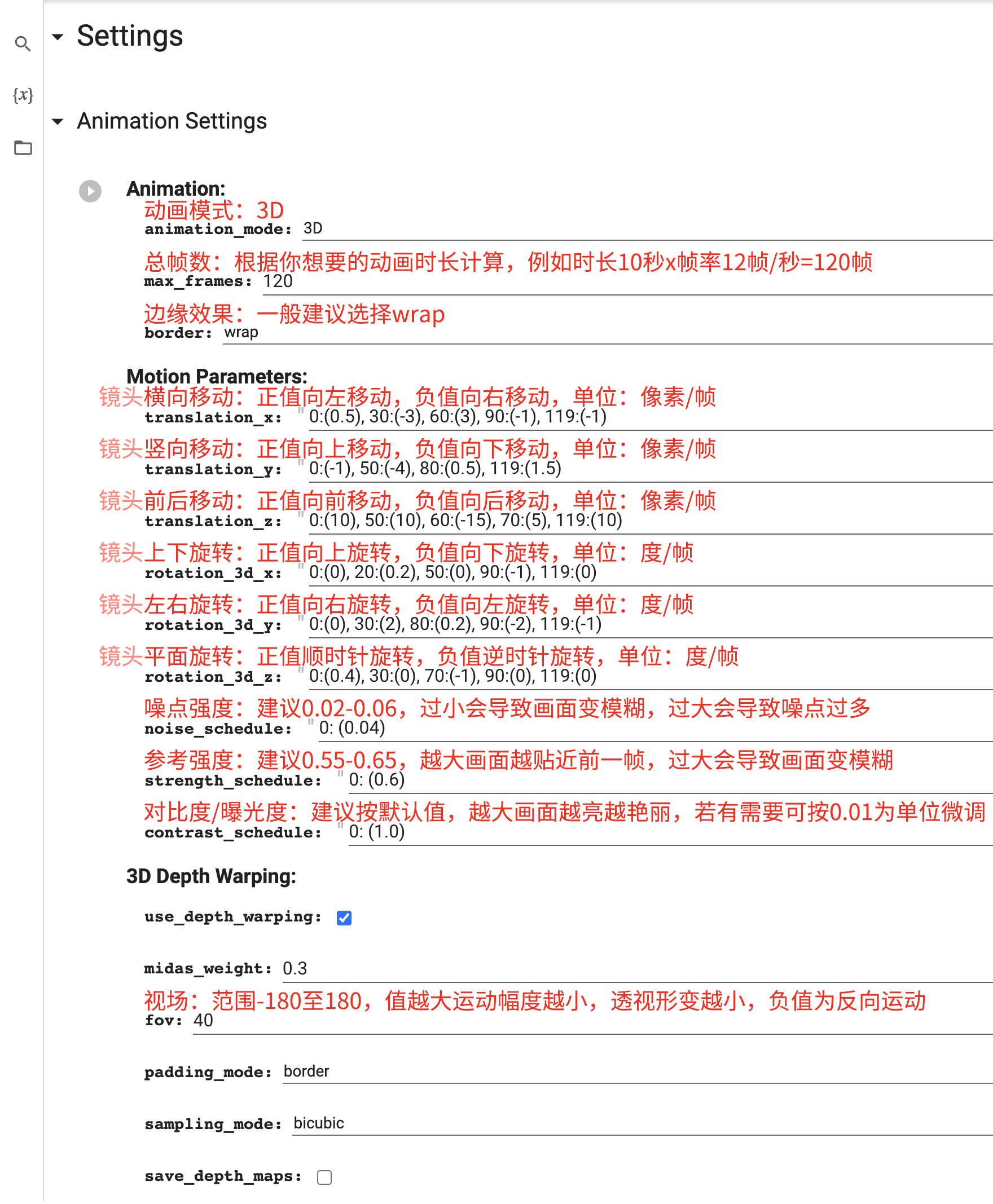Select the 'use_depth_warping:' label

click(233, 918)
